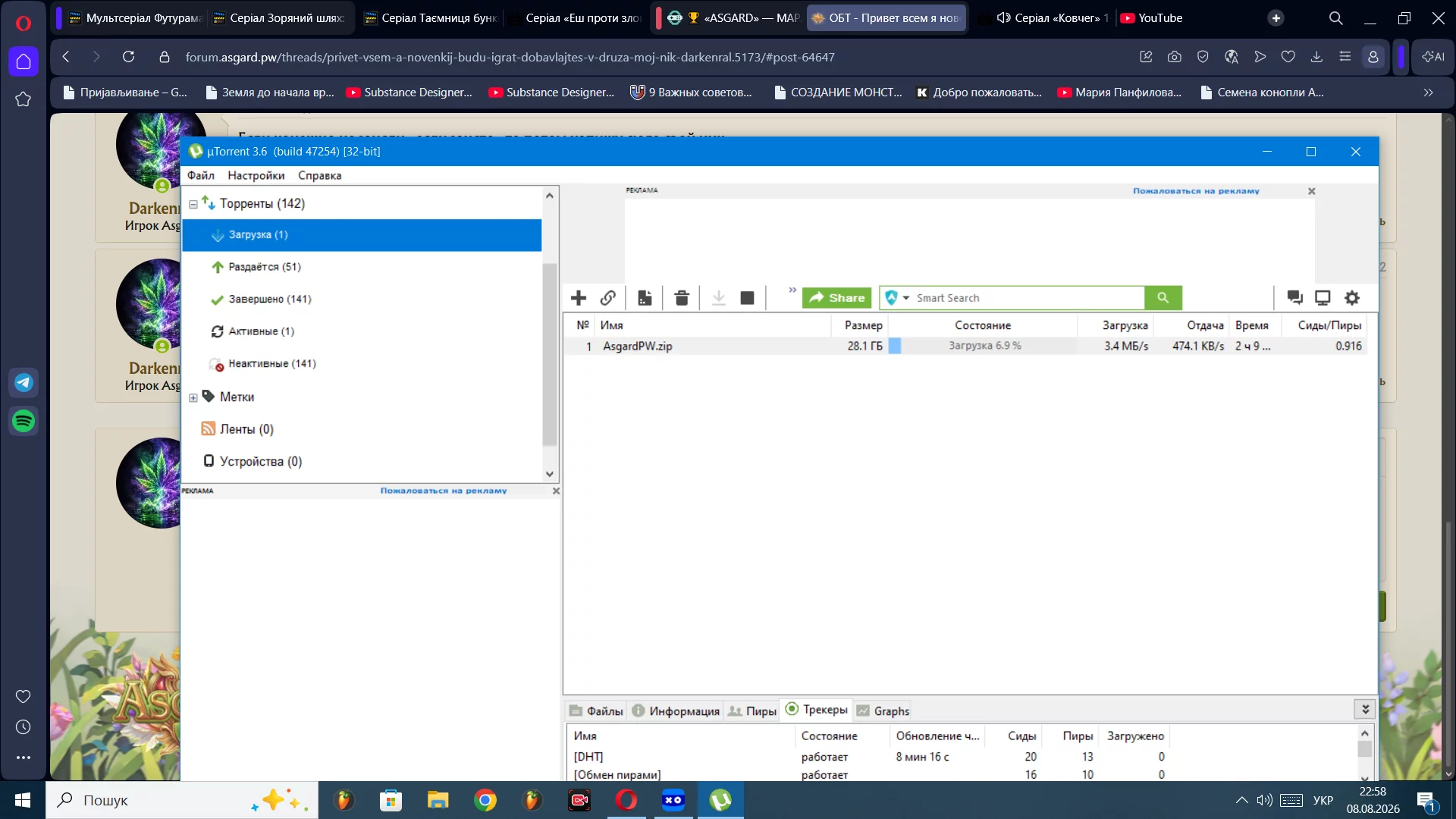Open Windows Start menu
This screenshot has height=819, width=1456.
(23, 800)
